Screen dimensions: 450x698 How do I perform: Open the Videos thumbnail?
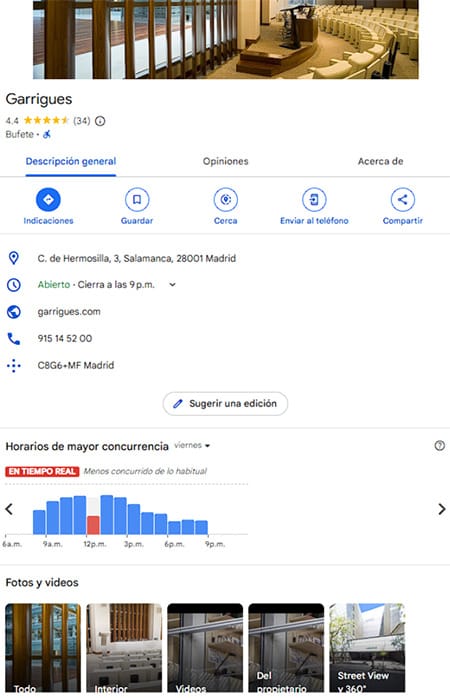tap(205, 648)
